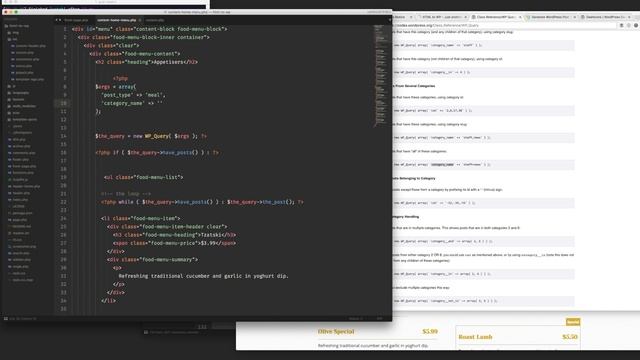Expand the js folder in sidebar
The image size is (640, 360).
coord(12,86)
